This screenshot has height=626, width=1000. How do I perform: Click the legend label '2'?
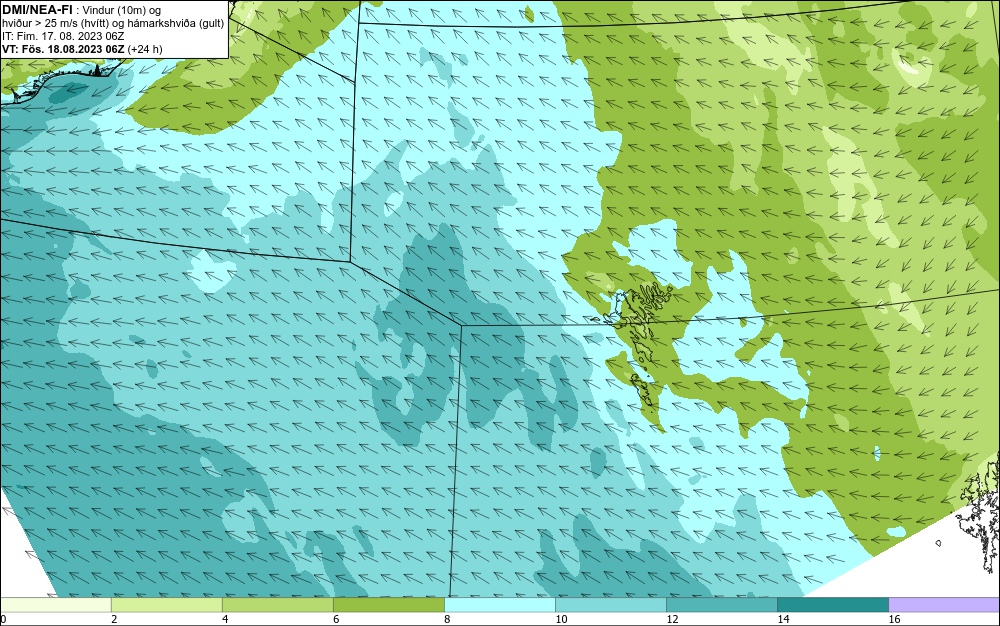pos(114,619)
